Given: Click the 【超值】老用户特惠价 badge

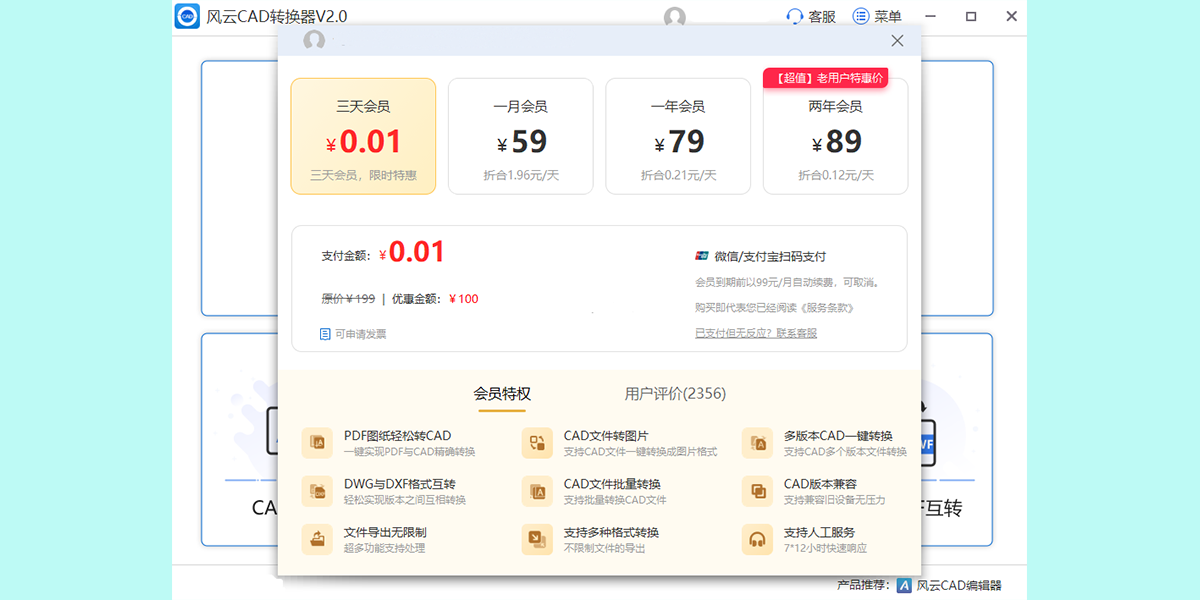Looking at the screenshot, I should coord(825,78).
